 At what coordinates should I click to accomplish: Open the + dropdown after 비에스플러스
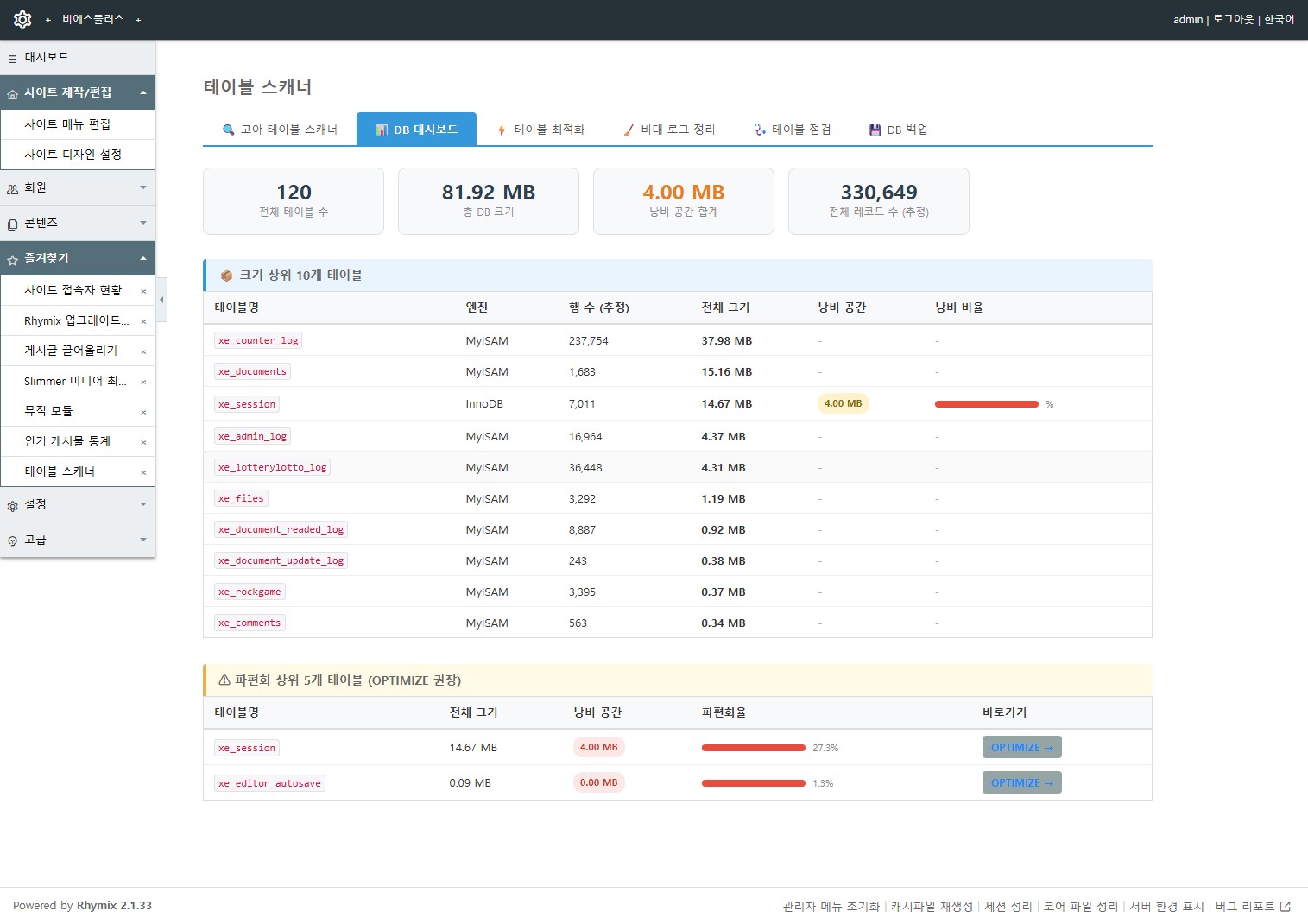(138, 20)
